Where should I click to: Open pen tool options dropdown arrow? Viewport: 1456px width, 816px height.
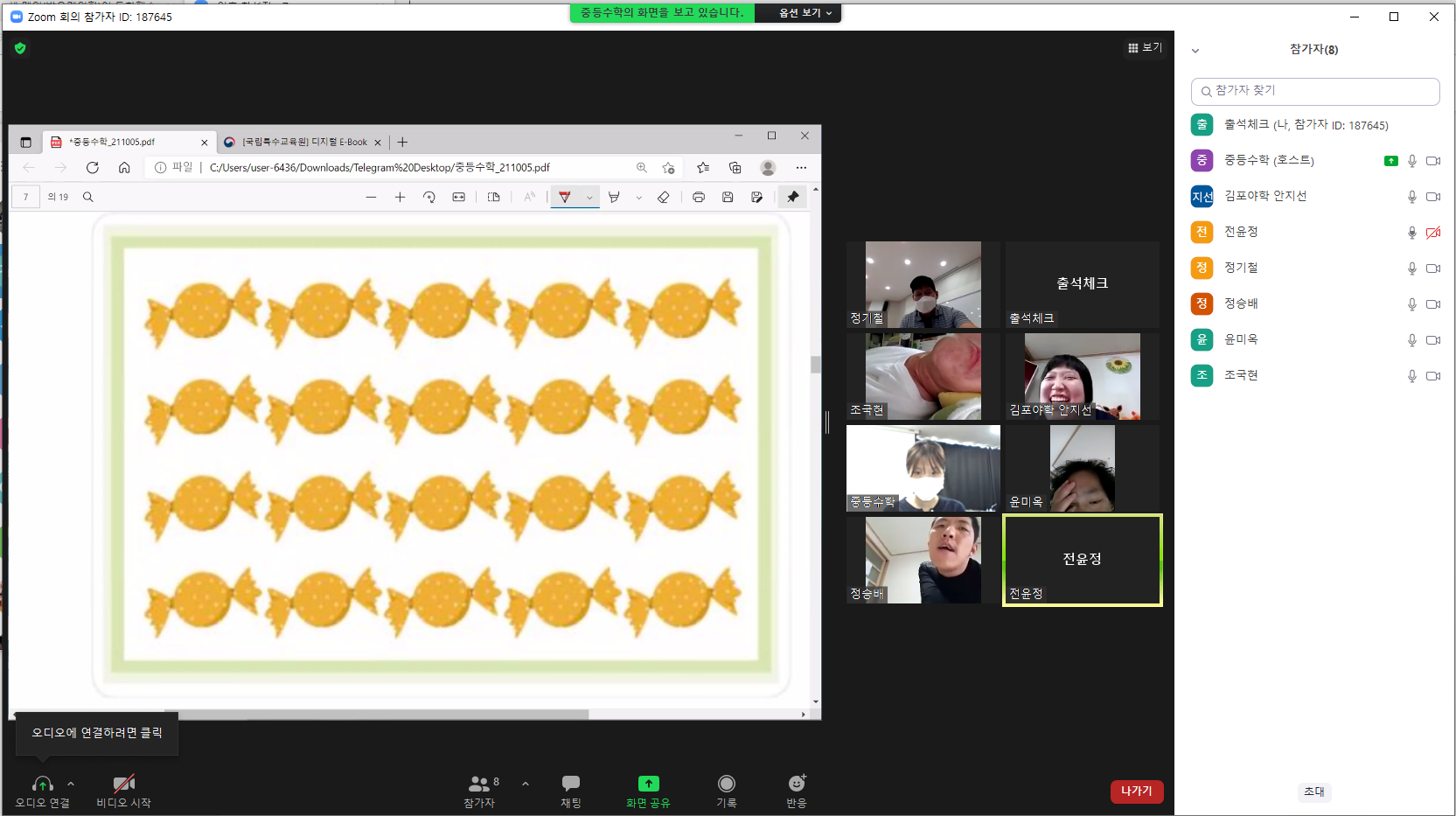pyautogui.click(x=589, y=198)
